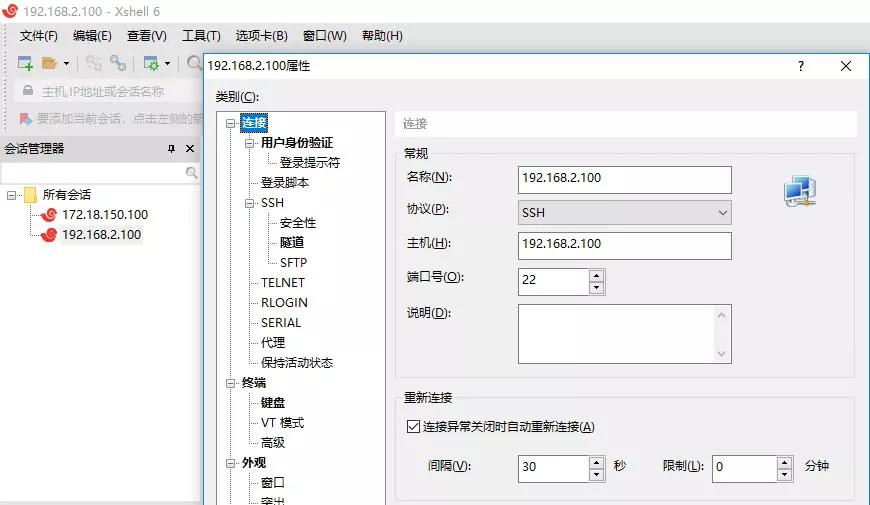This screenshot has width=870, height=505.
Task: Open the dropdown arrow beside the Open folder icon
Action: 67,63
